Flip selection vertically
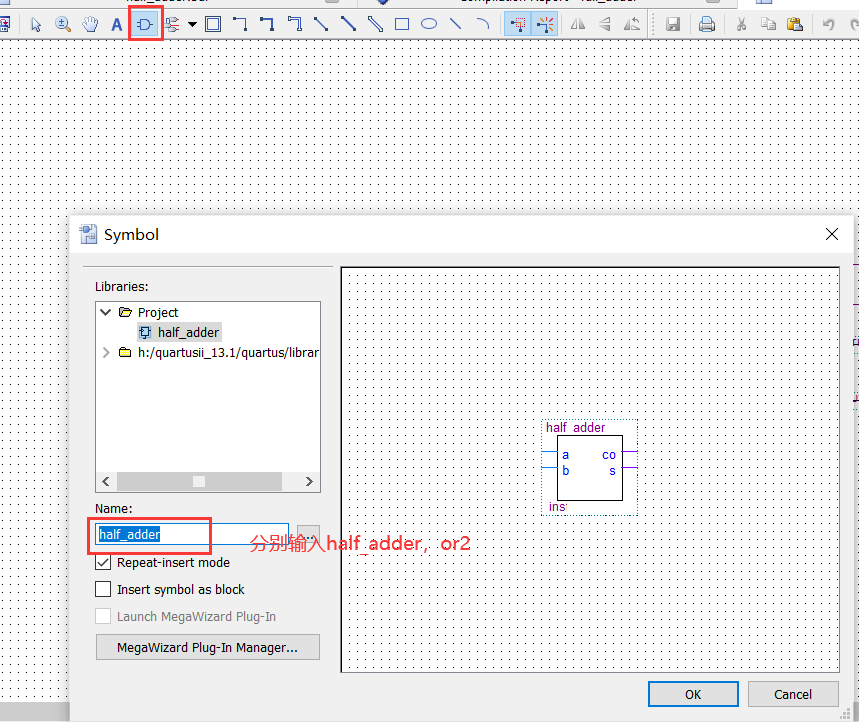This screenshot has width=859, height=722. click(x=605, y=25)
